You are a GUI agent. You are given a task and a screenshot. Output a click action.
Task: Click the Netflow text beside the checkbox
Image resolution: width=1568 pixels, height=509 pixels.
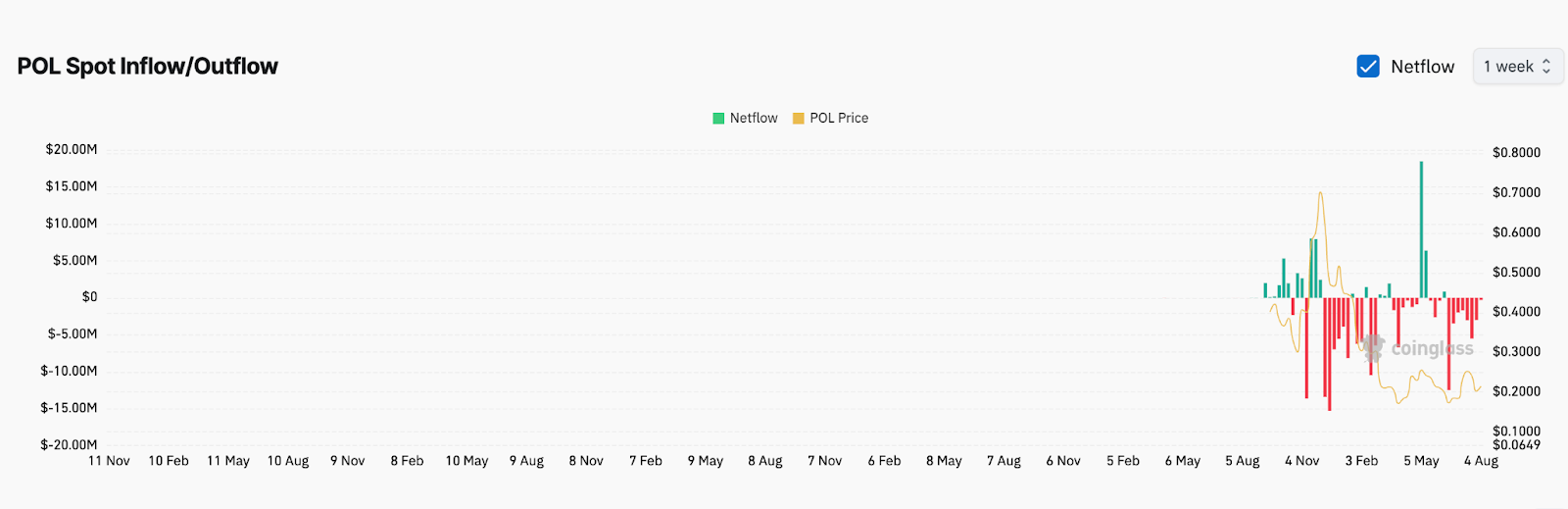1422,67
